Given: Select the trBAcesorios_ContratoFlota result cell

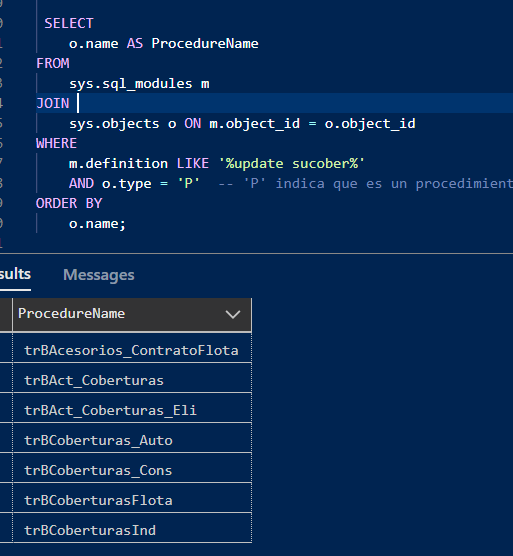Looking at the screenshot, I should [132, 348].
